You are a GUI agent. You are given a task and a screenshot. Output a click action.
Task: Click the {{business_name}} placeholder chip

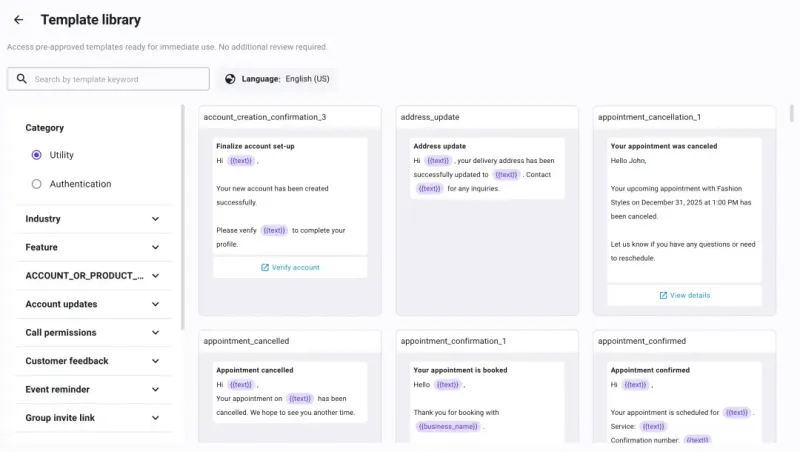click(448, 426)
